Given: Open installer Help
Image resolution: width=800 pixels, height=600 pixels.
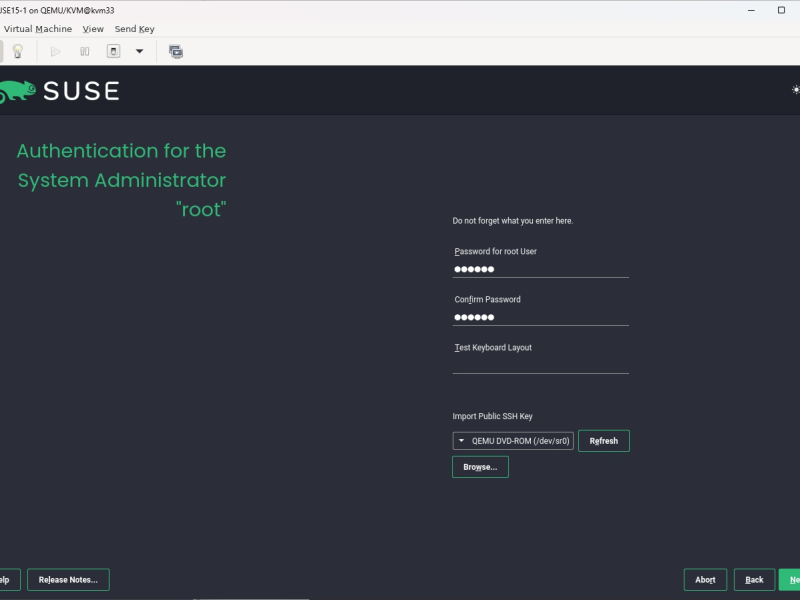Looking at the screenshot, I should [10, 580].
